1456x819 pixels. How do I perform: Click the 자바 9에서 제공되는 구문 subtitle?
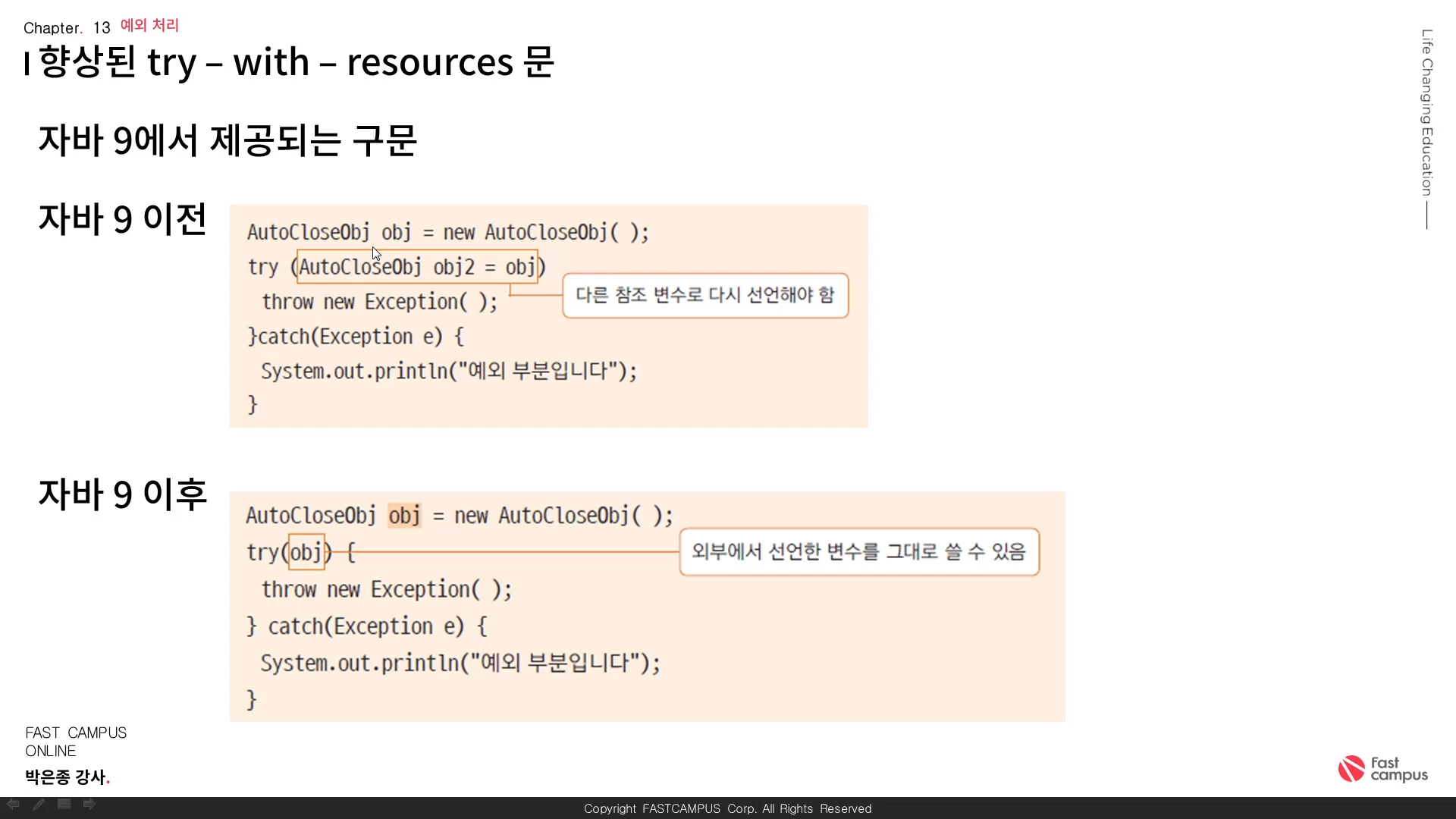[227, 140]
